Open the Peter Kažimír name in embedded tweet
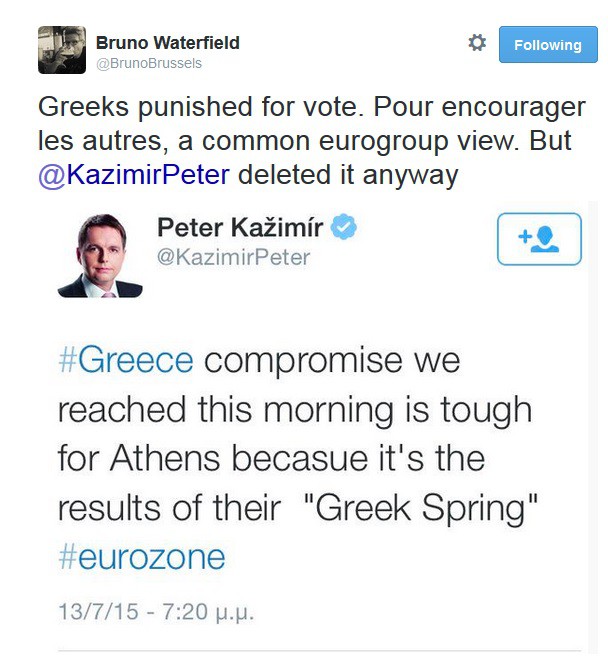 tap(240, 228)
